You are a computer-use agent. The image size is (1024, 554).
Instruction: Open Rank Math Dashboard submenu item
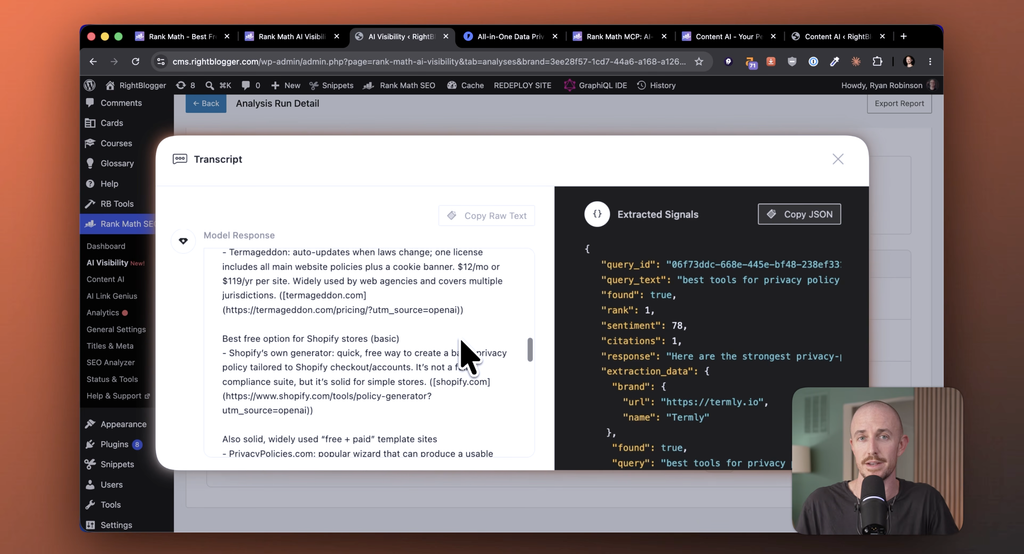coord(106,246)
